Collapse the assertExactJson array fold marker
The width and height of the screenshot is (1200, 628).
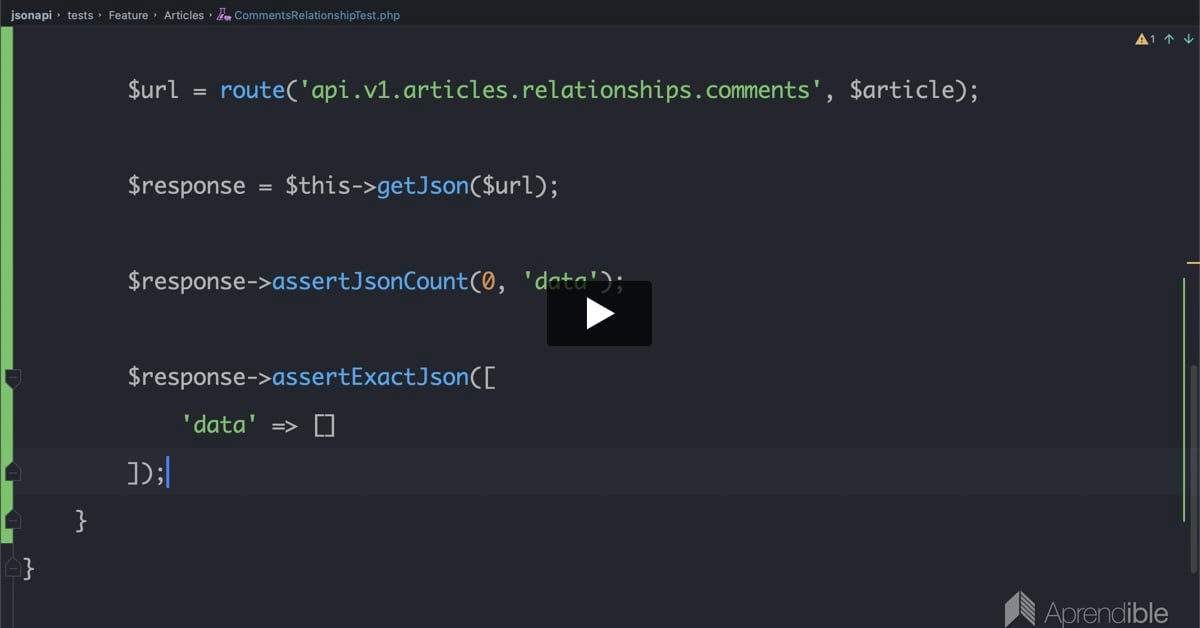pyautogui.click(x=13, y=378)
